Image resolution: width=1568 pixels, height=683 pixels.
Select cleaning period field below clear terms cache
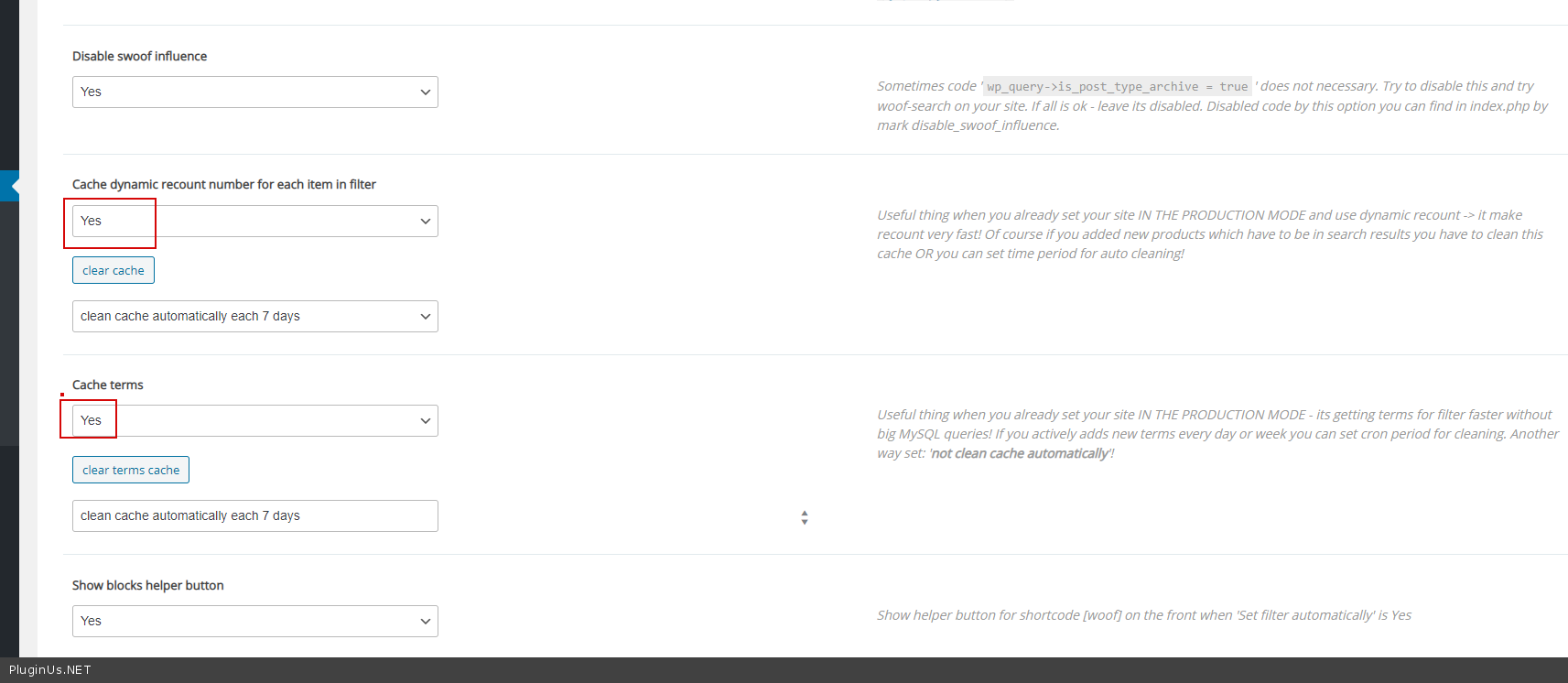254,515
